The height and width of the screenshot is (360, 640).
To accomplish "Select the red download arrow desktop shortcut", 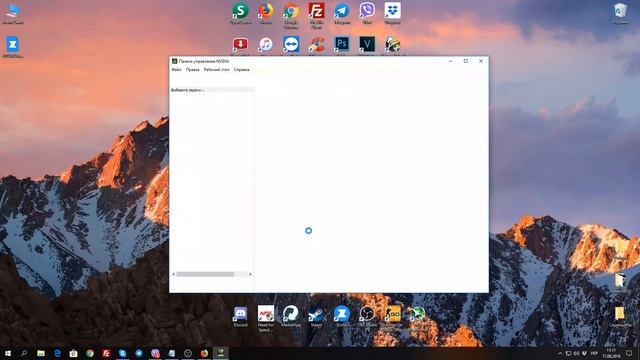I will pos(240,44).
